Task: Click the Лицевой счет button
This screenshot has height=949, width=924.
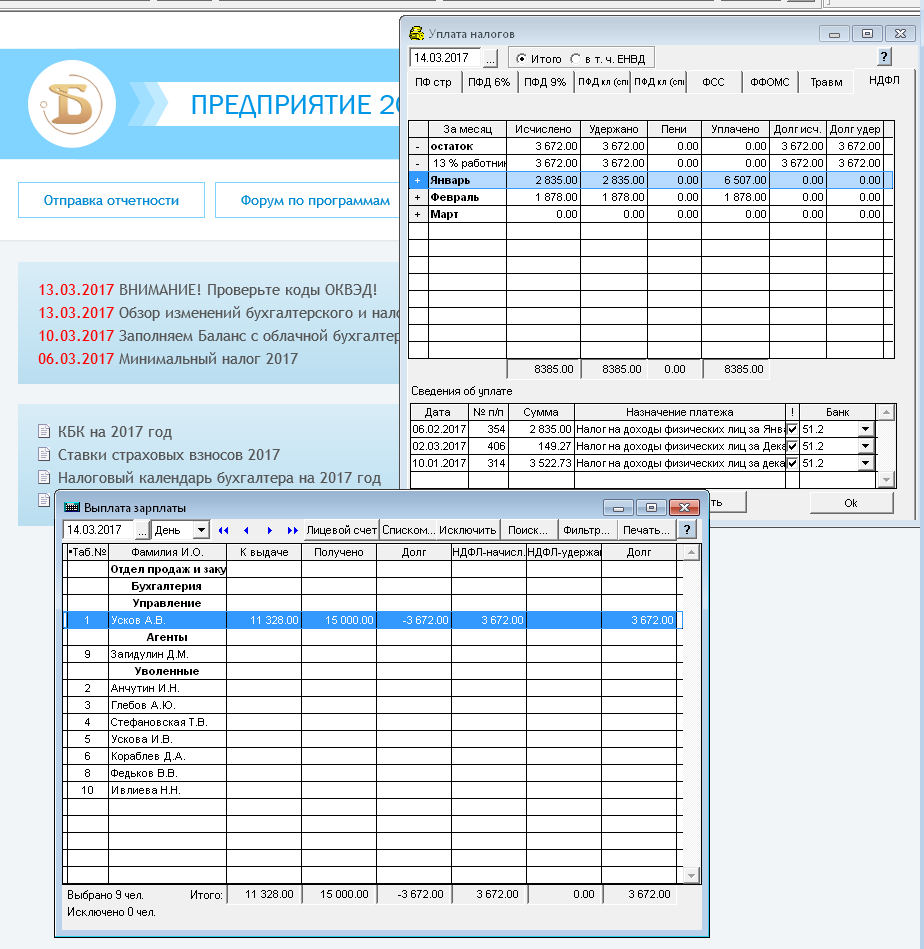Action: [341, 530]
